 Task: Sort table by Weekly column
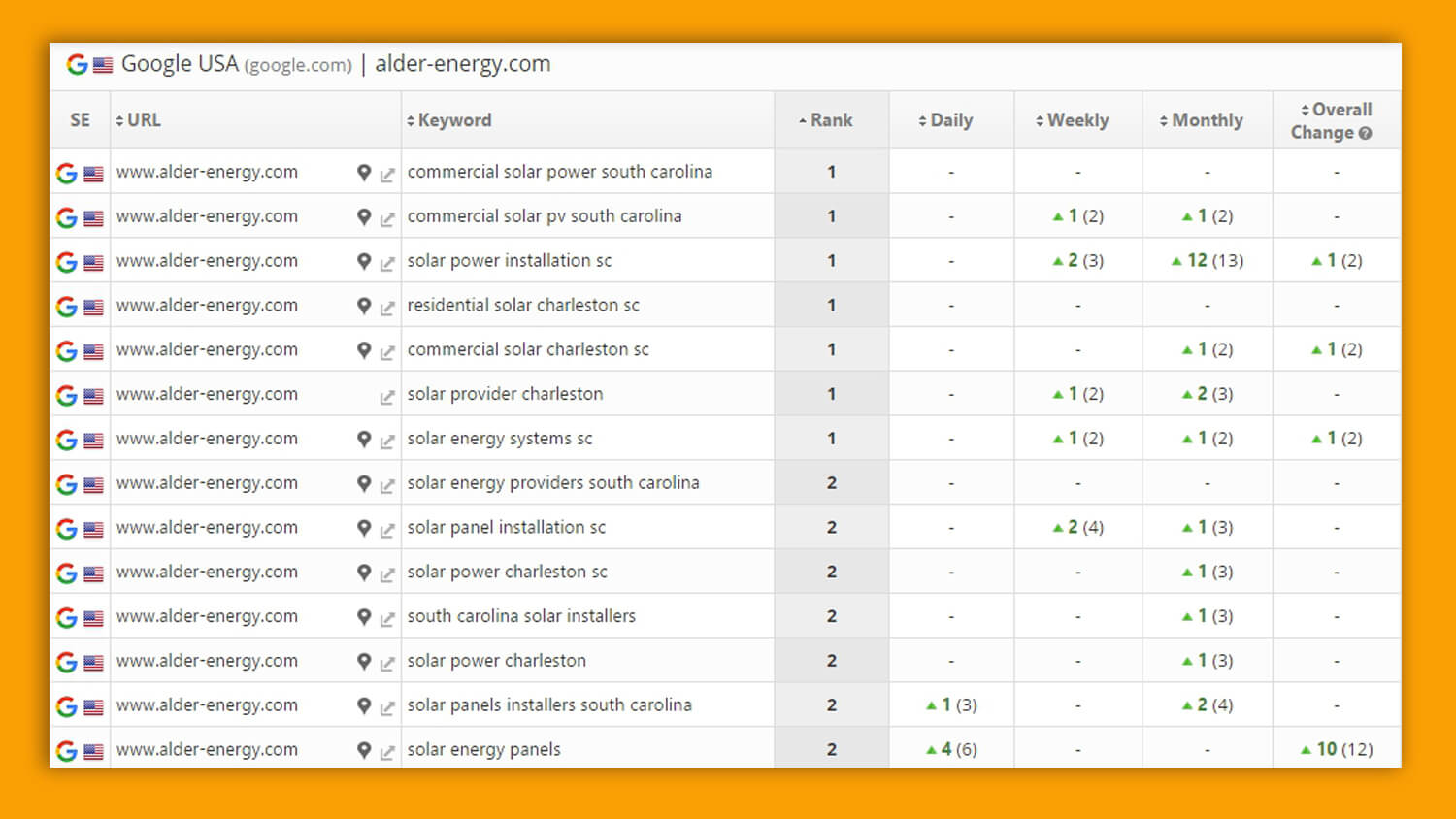[x=1072, y=120]
